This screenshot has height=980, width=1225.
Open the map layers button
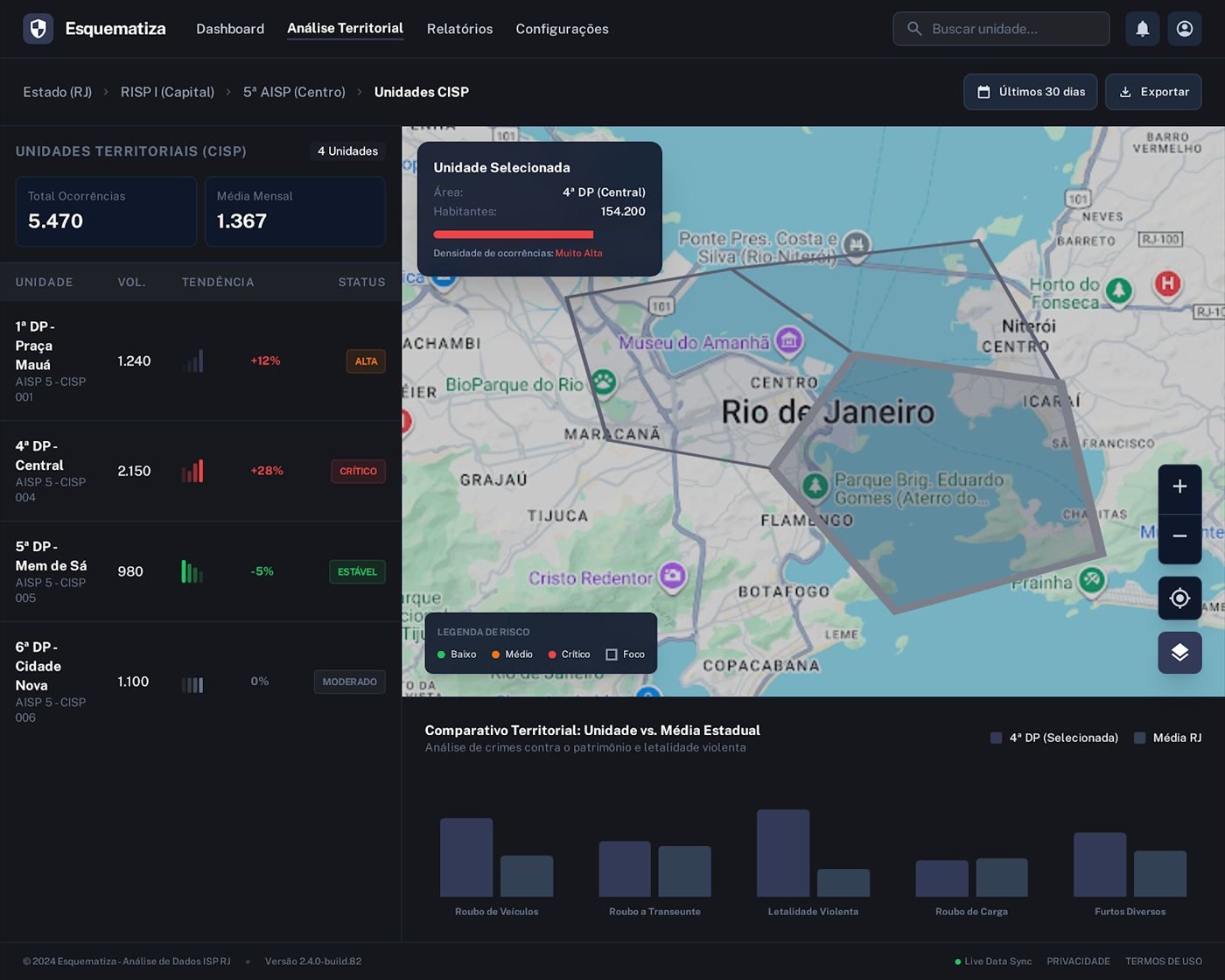pos(1179,653)
